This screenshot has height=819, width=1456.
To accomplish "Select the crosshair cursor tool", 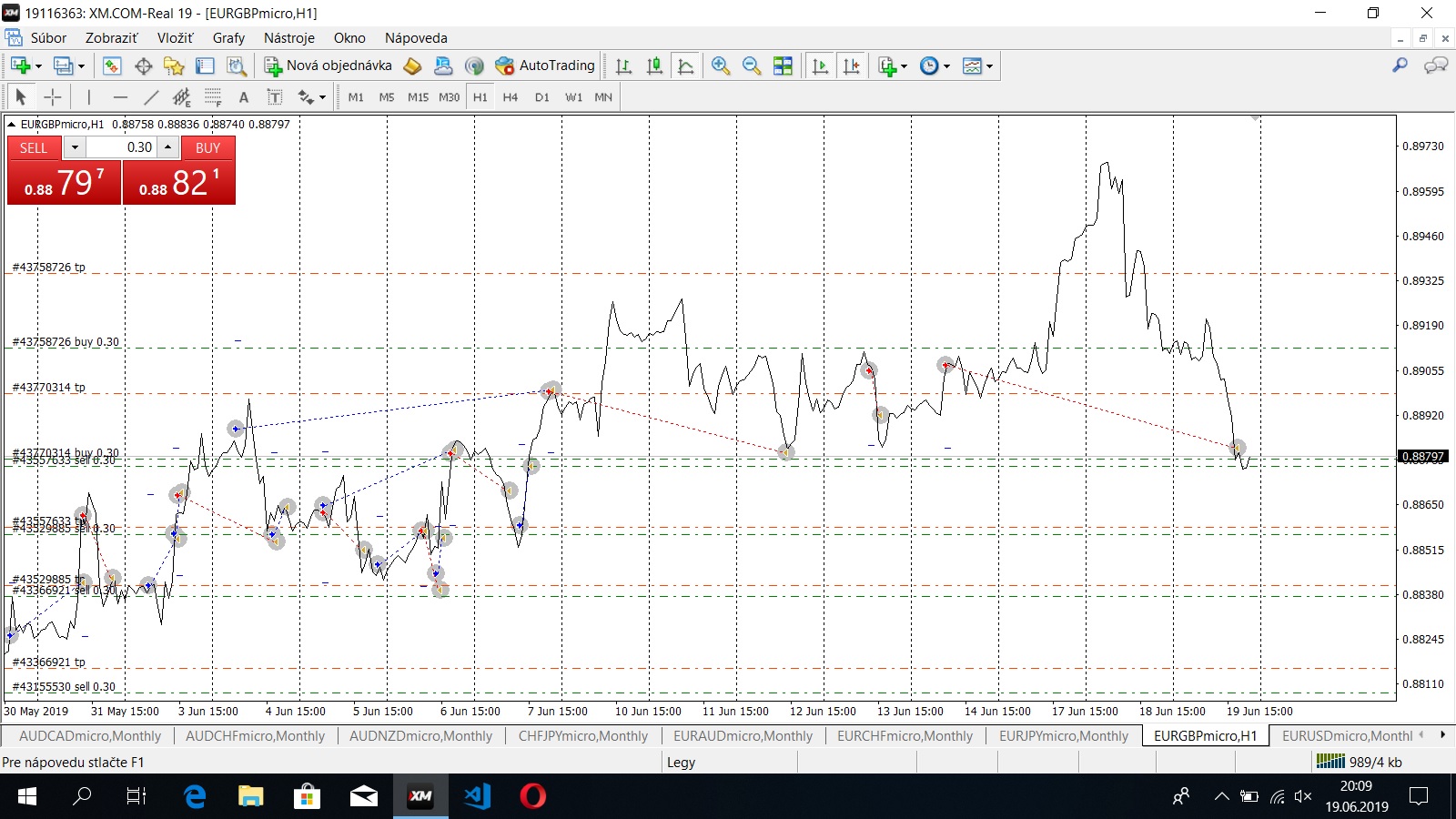I will (53, 97).
